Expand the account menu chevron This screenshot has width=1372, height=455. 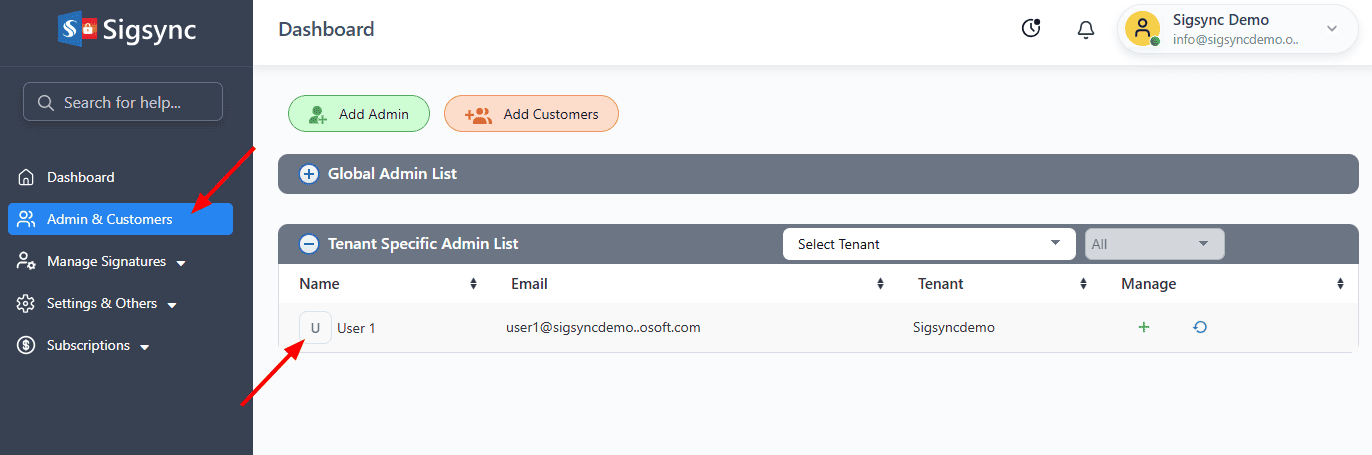pyautogui.click(x=1332, y=29)
